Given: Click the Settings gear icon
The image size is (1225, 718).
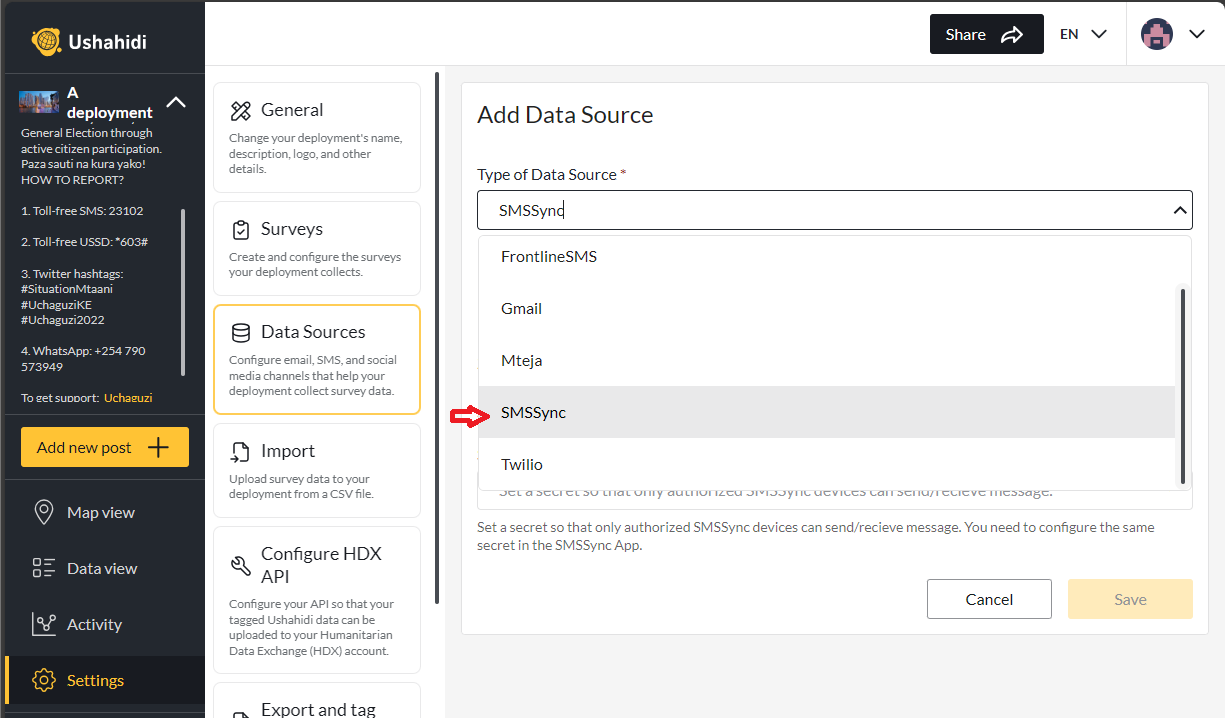Looking at the screenshot, I should [x=43, y=680].
